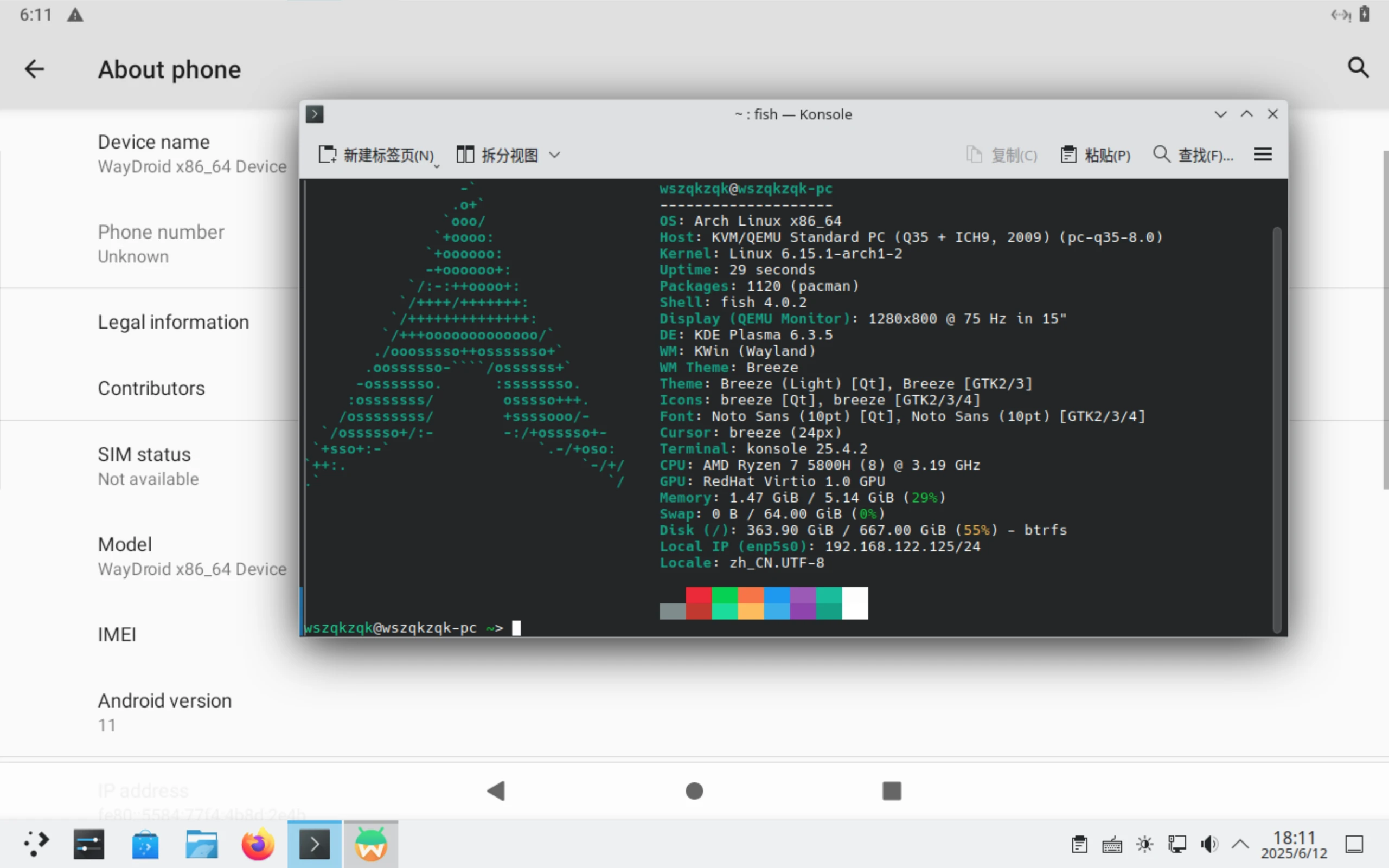This screenshot has height=868, width=1389.
Task: Tap Android back navigation triangle
Action: coord(496,791)
